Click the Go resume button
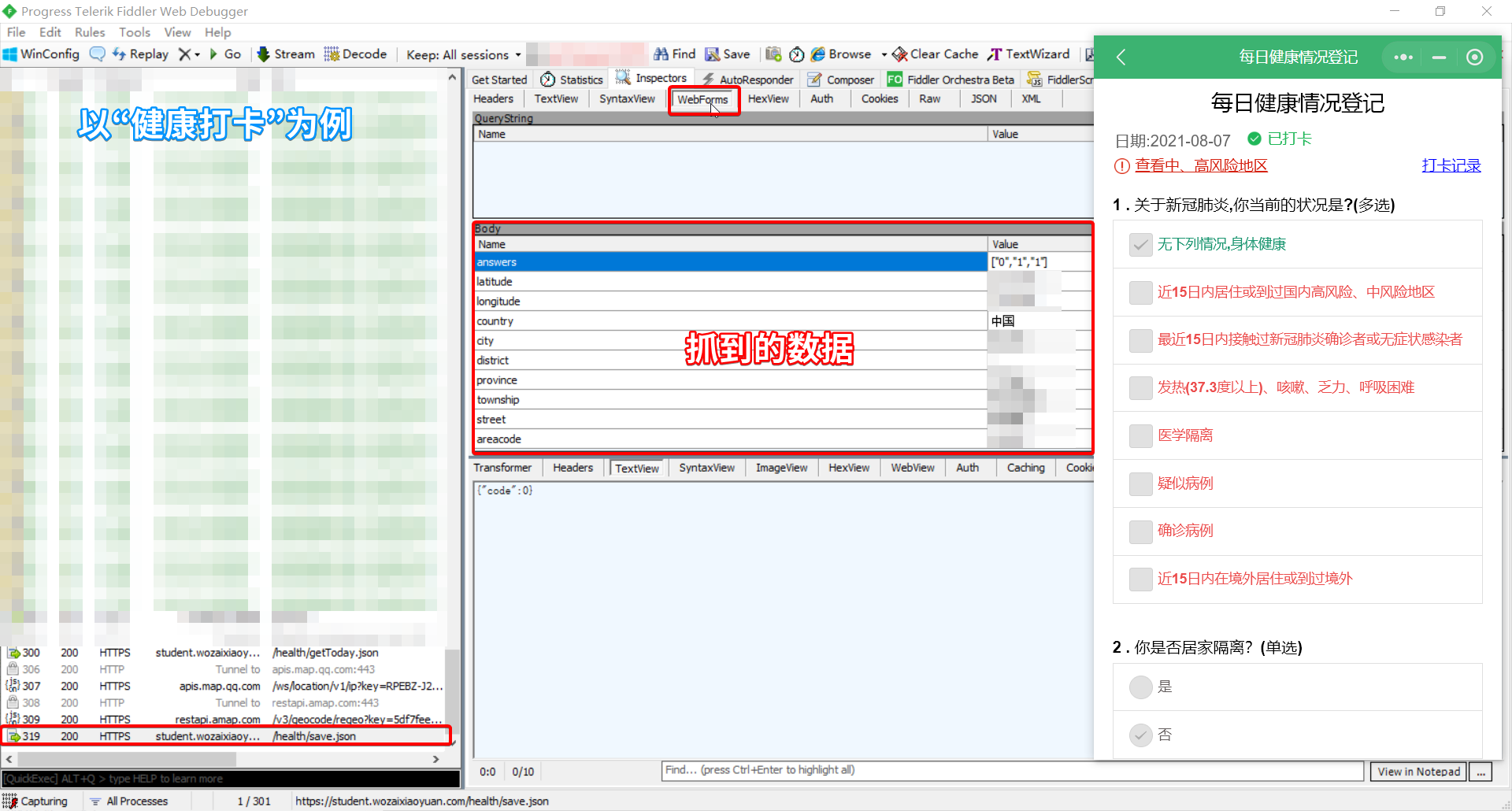This screenshot has height=811, width=1512. pyautogui.click(x=225, y=54)
